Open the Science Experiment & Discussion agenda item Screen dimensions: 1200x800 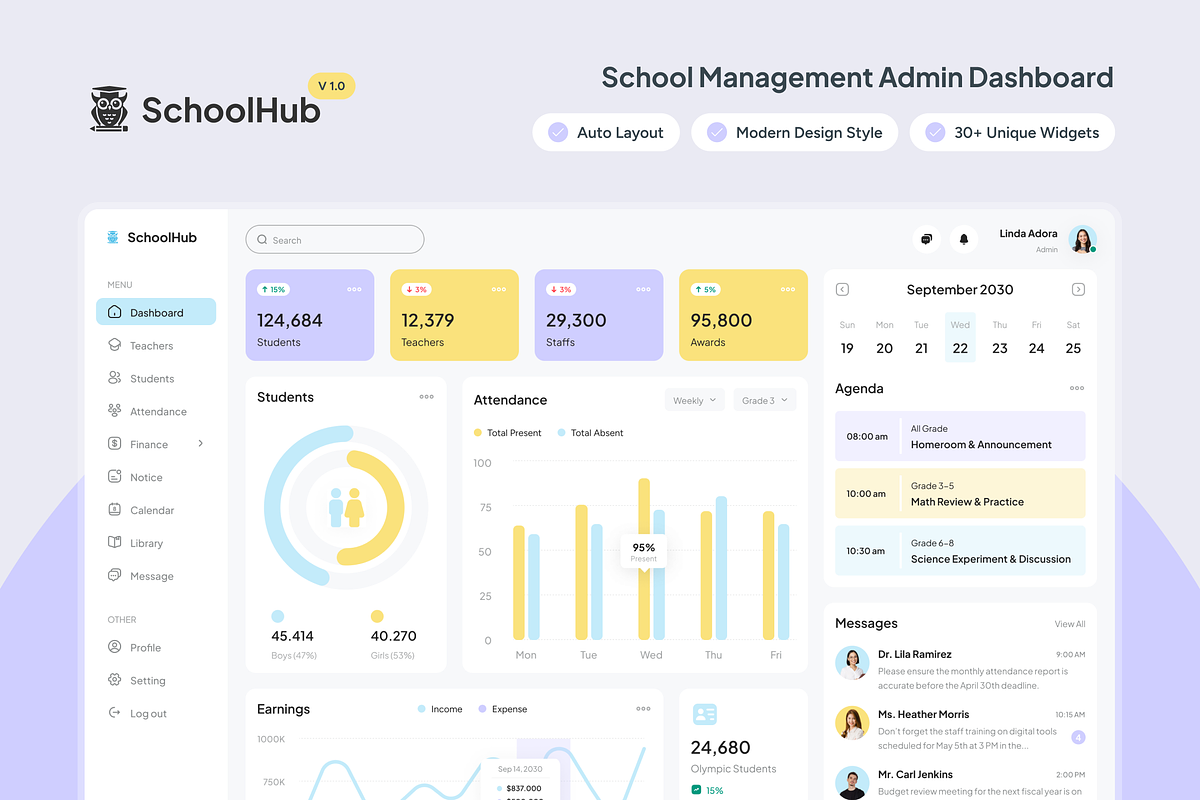pyautogui.click(x=960, y=551)
